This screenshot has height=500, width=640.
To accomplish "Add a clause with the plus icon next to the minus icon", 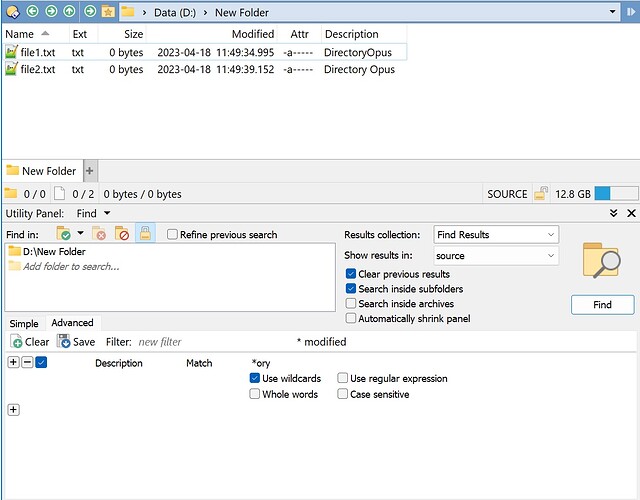I will click(13, 362).
